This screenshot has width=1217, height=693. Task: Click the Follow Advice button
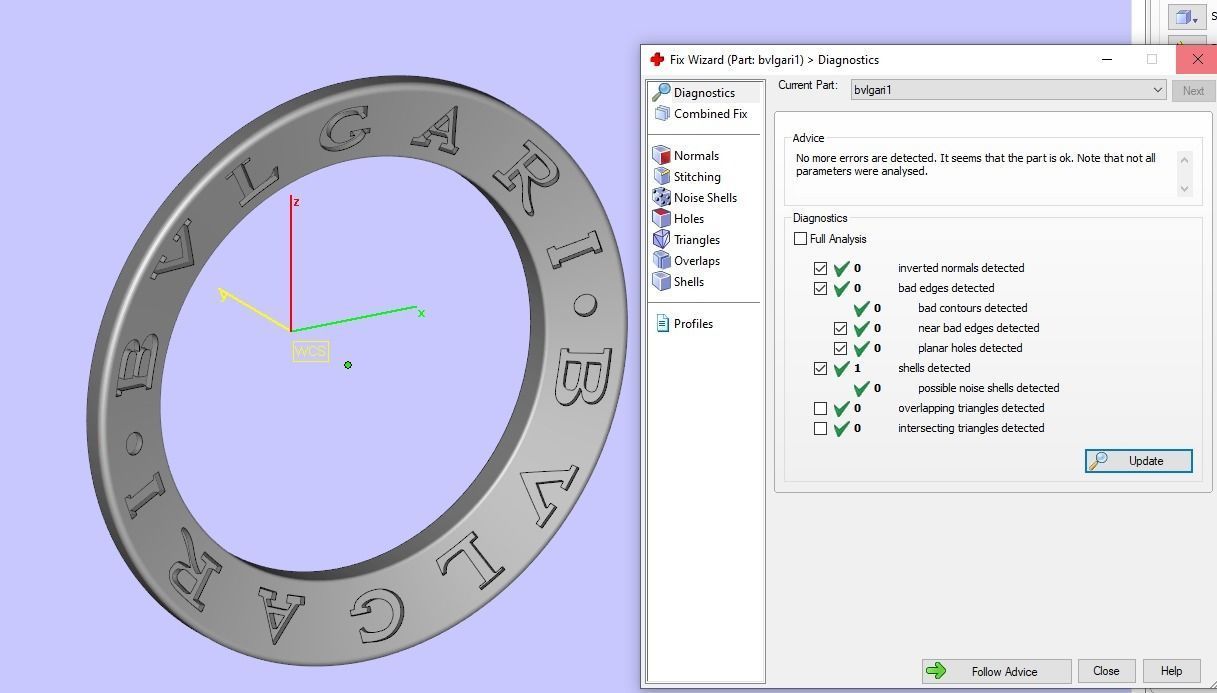click(996, 671)
